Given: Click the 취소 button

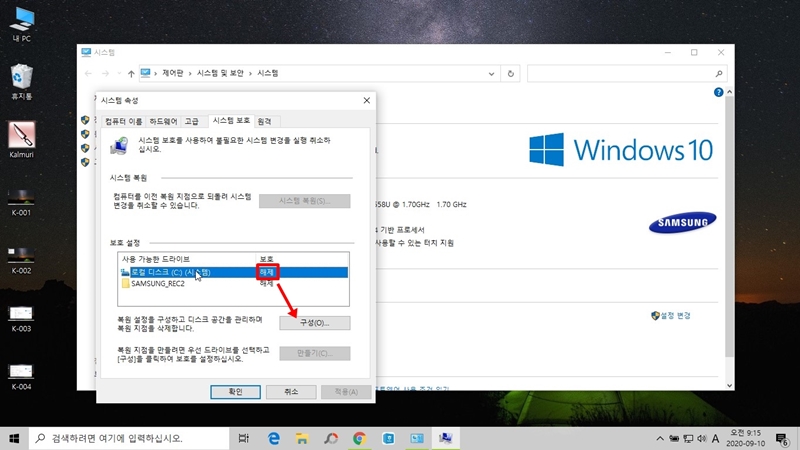Looking at the screenshot, I should [291, 392].
